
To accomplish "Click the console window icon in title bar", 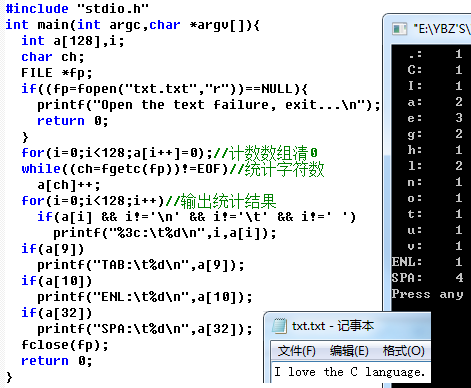I will [x=399, y=29].
